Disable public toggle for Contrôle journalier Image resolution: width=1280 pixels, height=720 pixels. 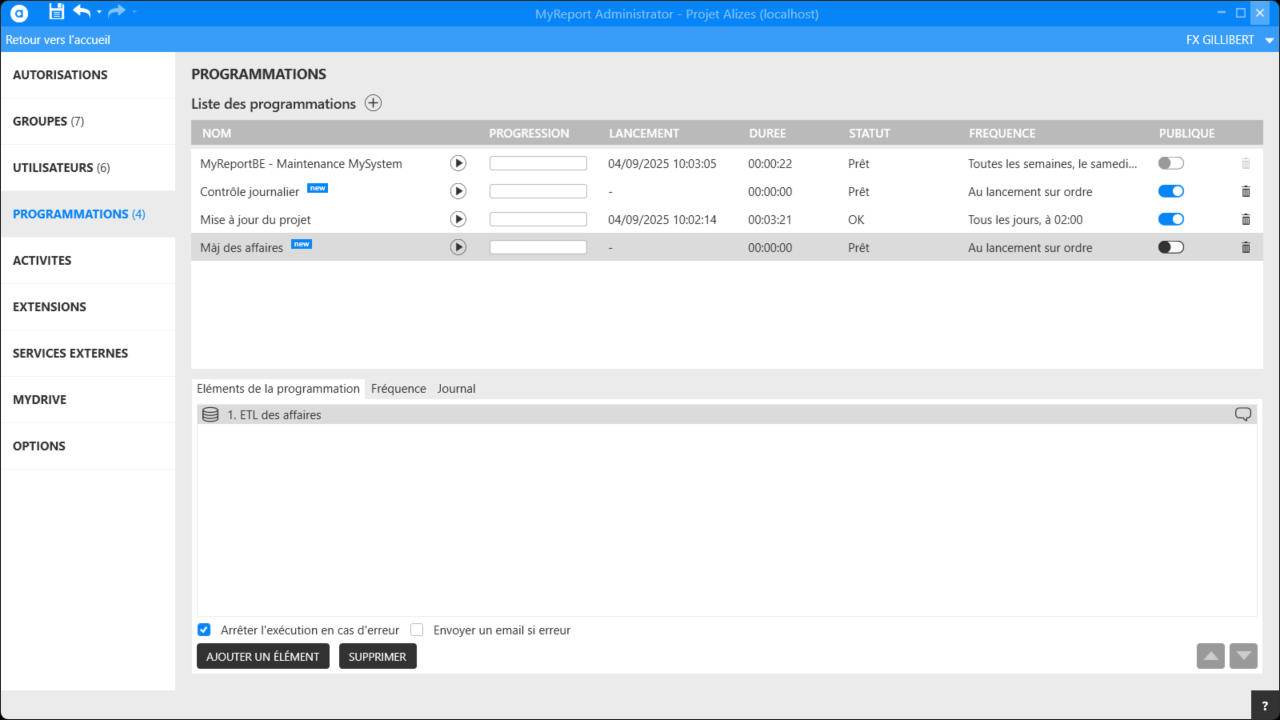(1170, 191)
